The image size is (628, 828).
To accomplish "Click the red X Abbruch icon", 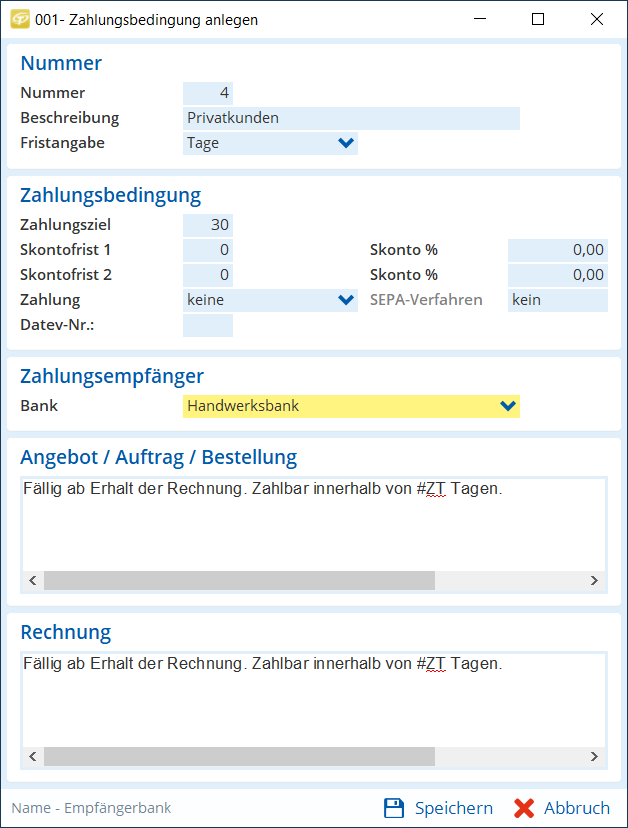I will click(x=524, y=808).
